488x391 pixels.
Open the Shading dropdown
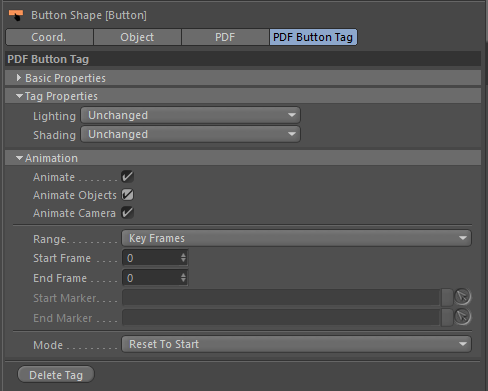click(x=190, y=134)
